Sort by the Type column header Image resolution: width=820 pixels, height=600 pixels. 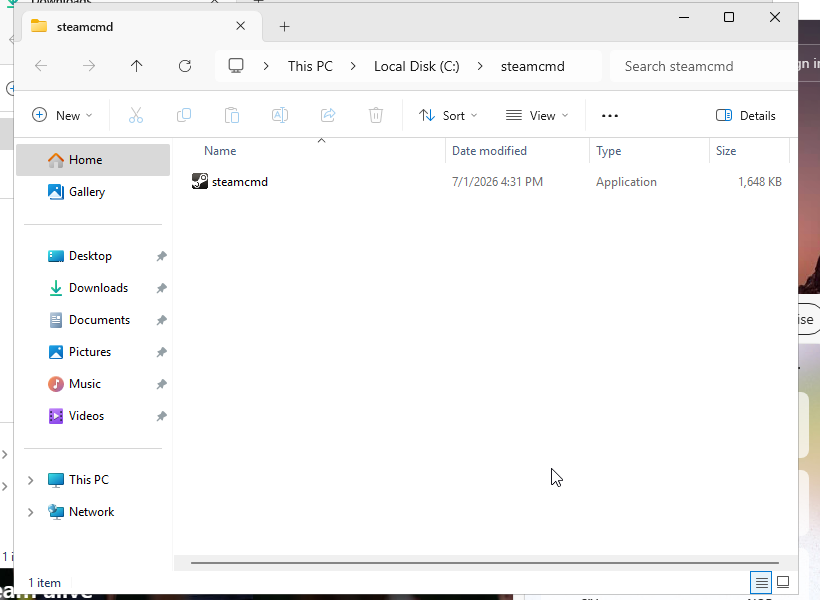[649, 151]
